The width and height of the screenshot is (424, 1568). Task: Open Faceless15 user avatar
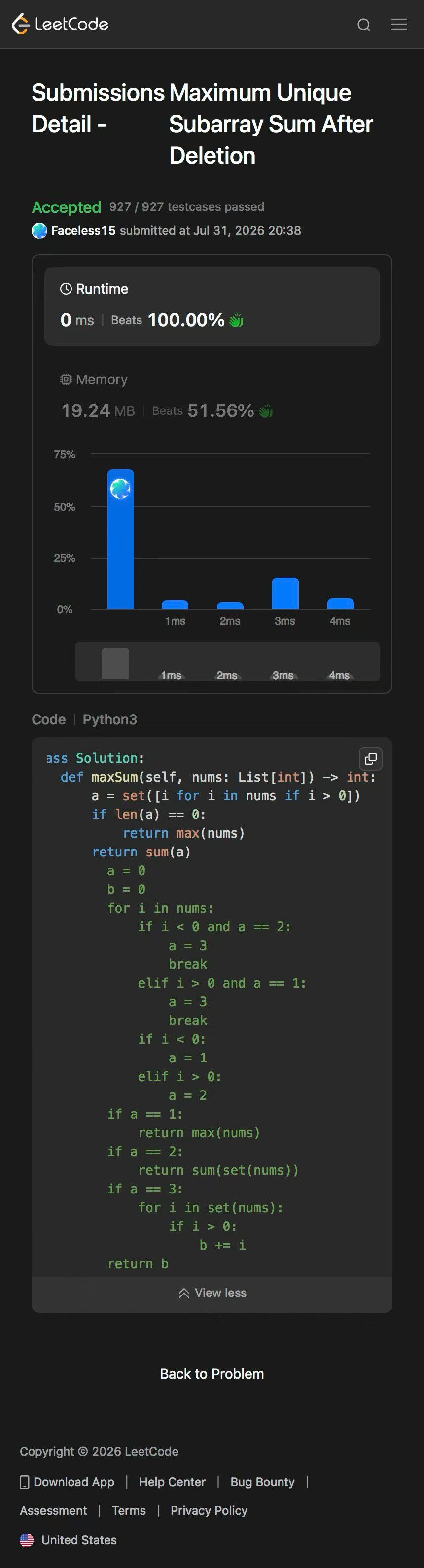click(x=39, y=231)
